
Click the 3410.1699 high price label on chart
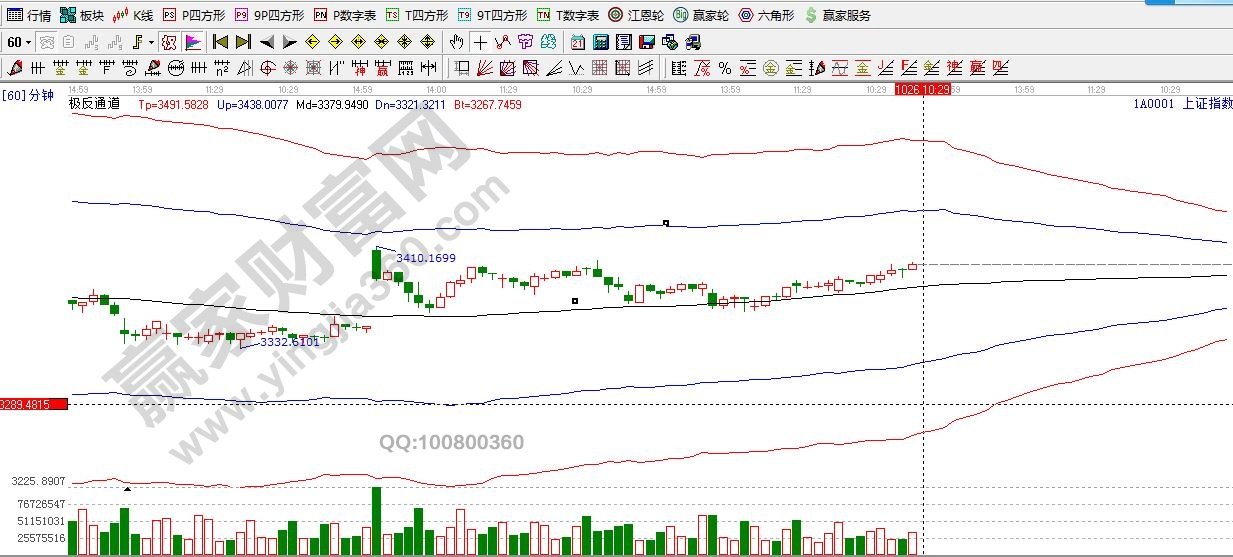click(x=425, y=258)
